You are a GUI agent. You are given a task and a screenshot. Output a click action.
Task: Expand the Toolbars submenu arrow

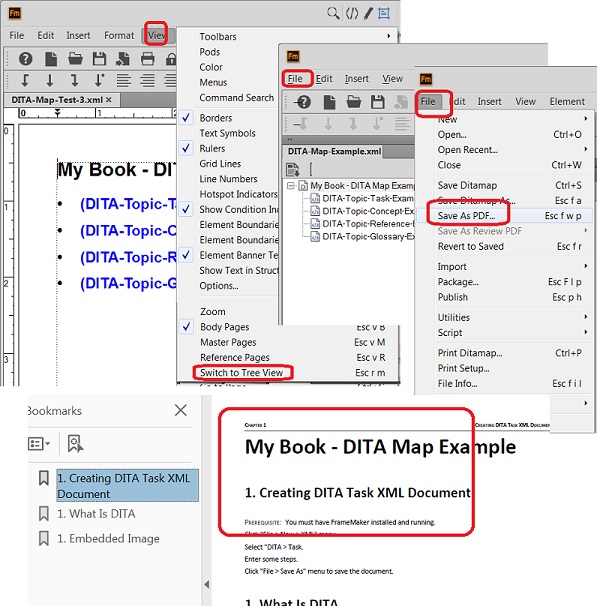click(389, 36)
